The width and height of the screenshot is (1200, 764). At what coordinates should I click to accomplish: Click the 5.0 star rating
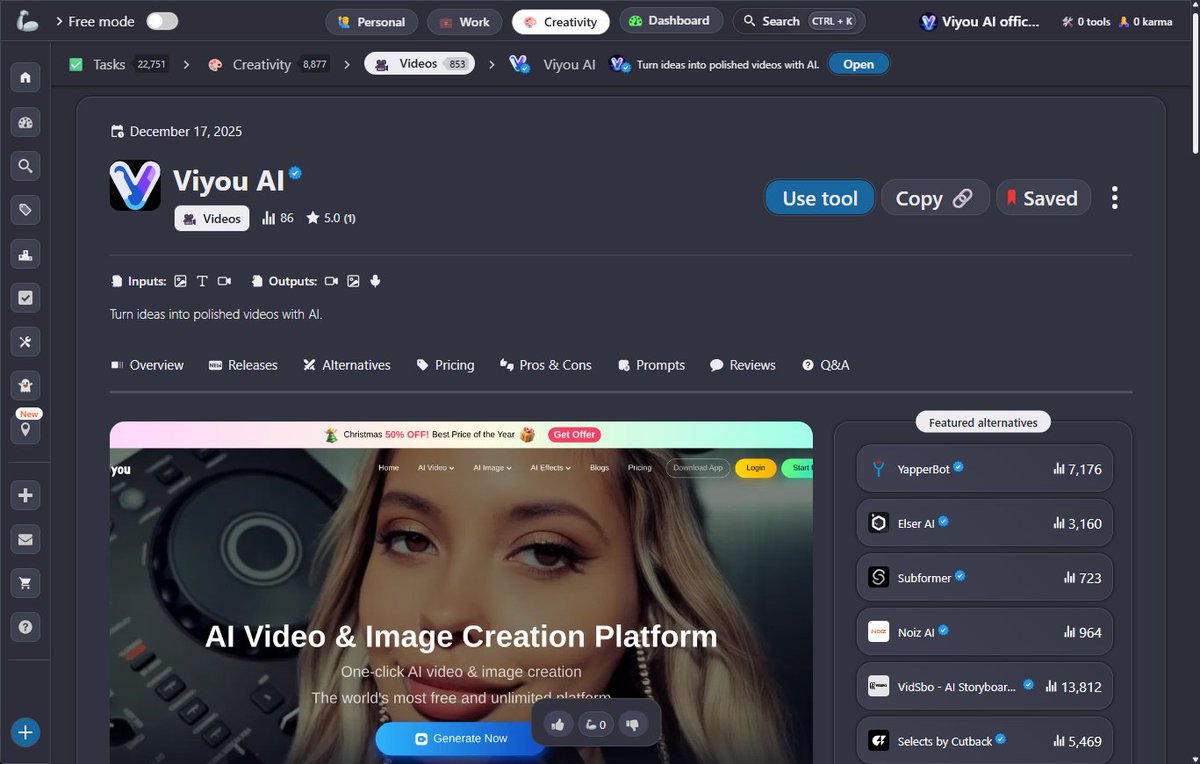click(x=331, y=218)
